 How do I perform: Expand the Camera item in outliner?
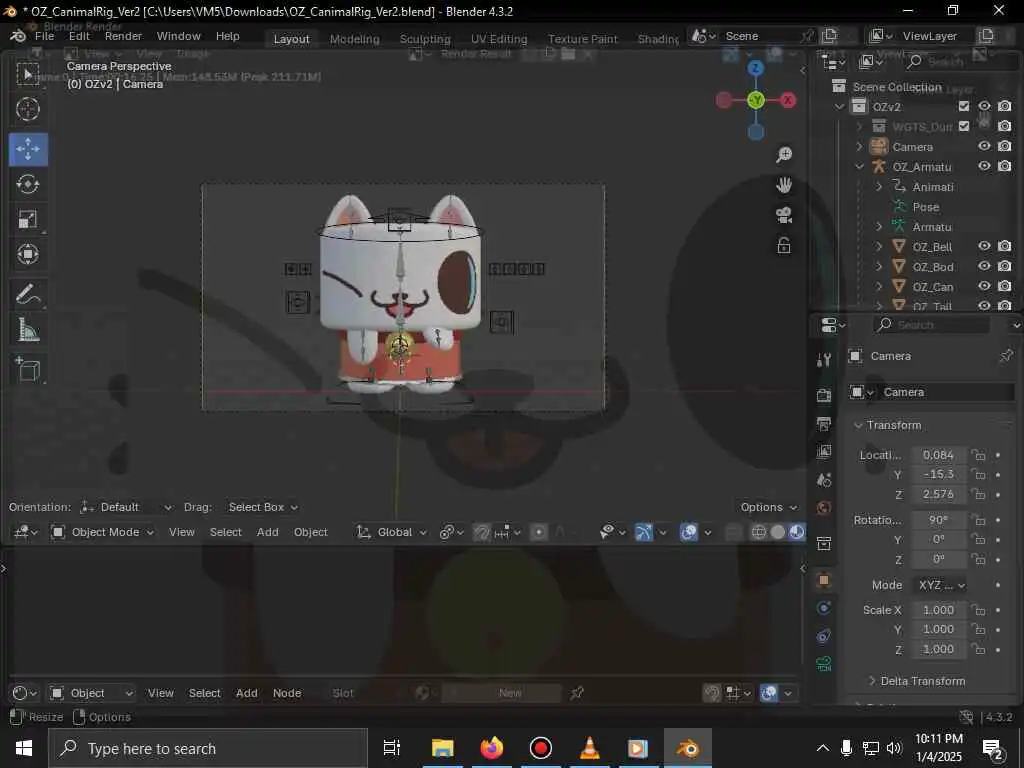(860, 146)
